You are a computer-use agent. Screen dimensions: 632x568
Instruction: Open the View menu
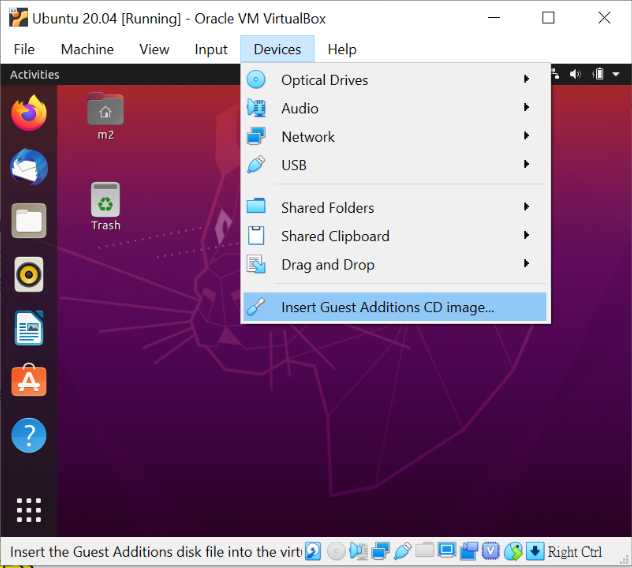(154, 49)
